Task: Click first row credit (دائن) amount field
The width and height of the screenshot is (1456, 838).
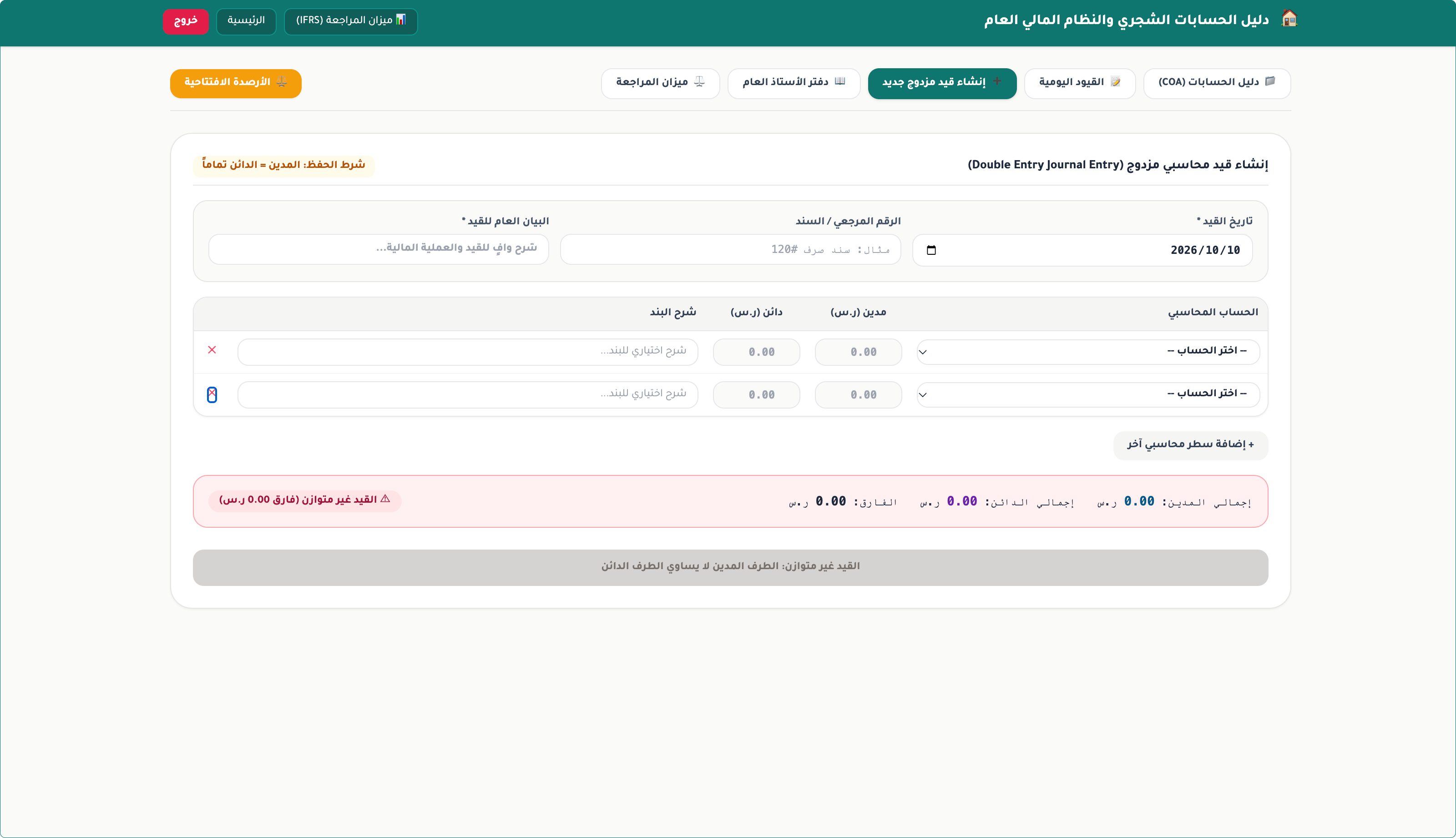Action: pos(756,352)
